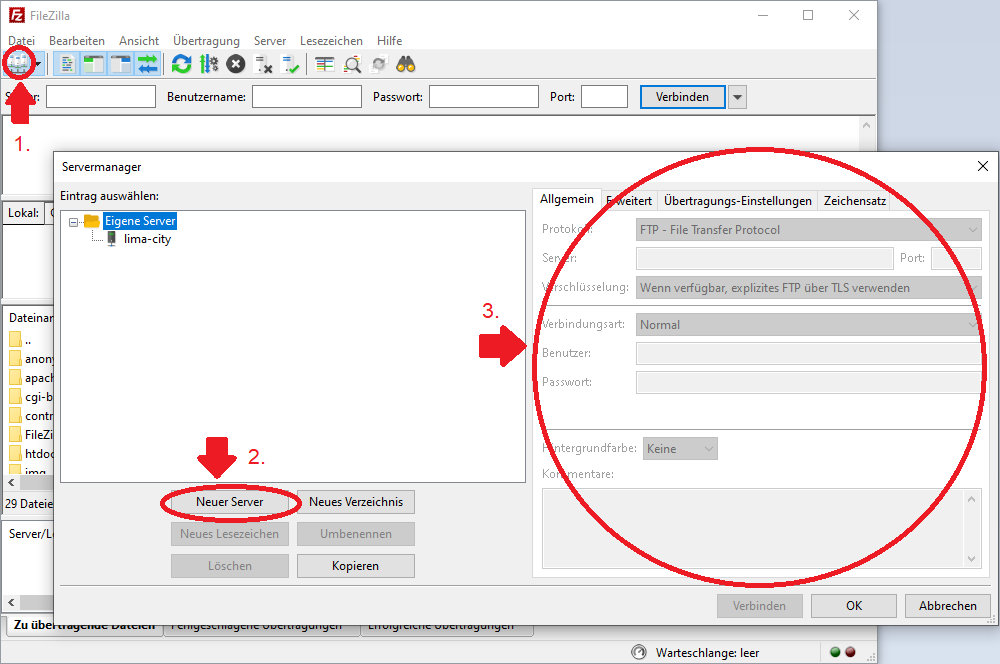
Task: Select the lima-city server entry
Action: (146, 239)
